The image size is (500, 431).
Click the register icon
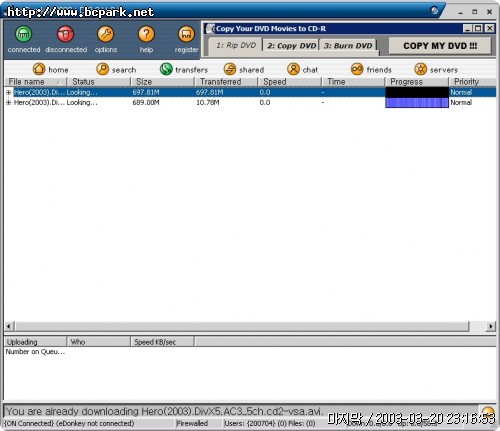point(186,34)
